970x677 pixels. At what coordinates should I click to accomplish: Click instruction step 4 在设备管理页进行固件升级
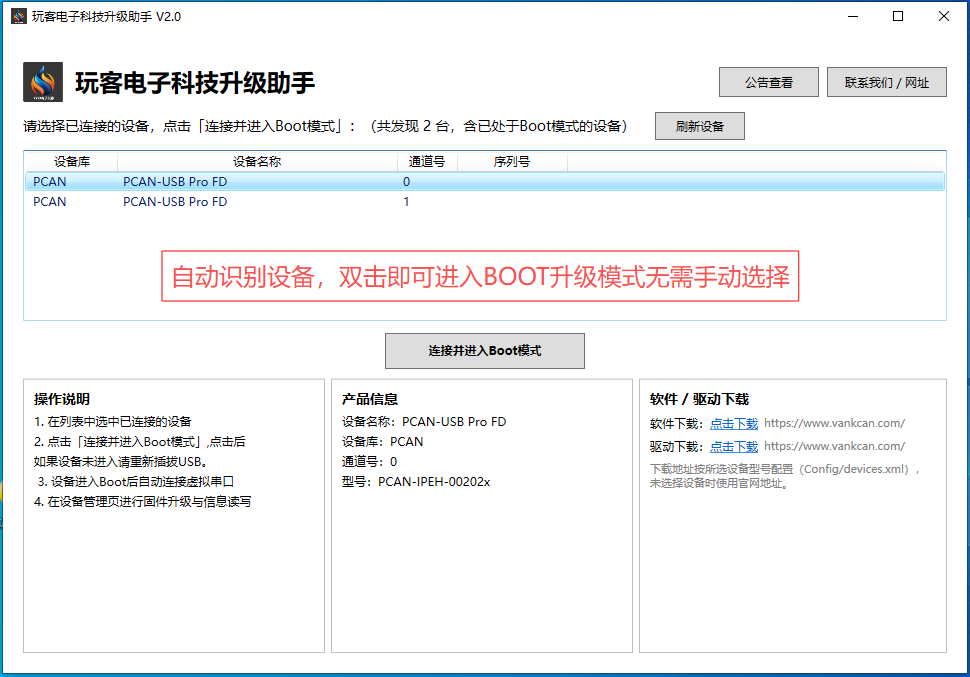coord(142,501)
